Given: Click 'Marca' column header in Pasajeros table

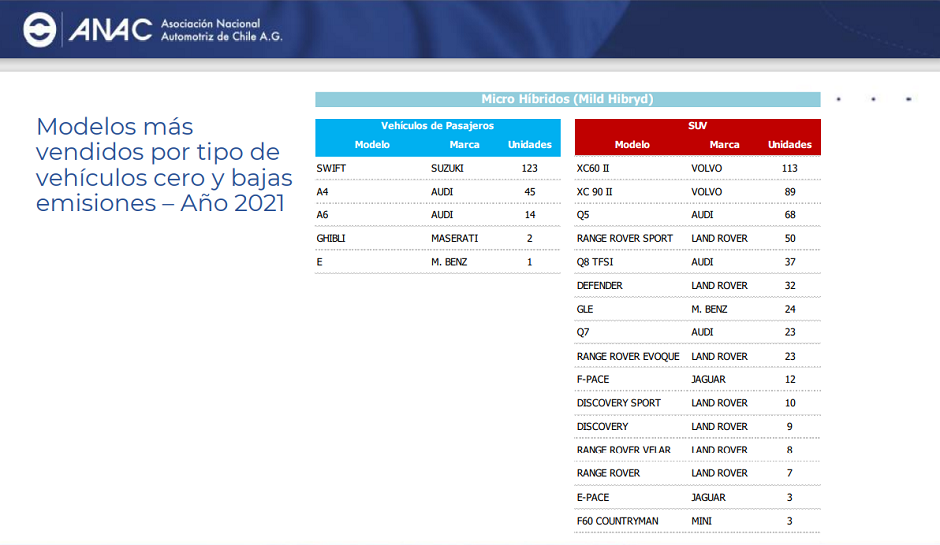Looking at the screenshot, I should coord(465,144).
